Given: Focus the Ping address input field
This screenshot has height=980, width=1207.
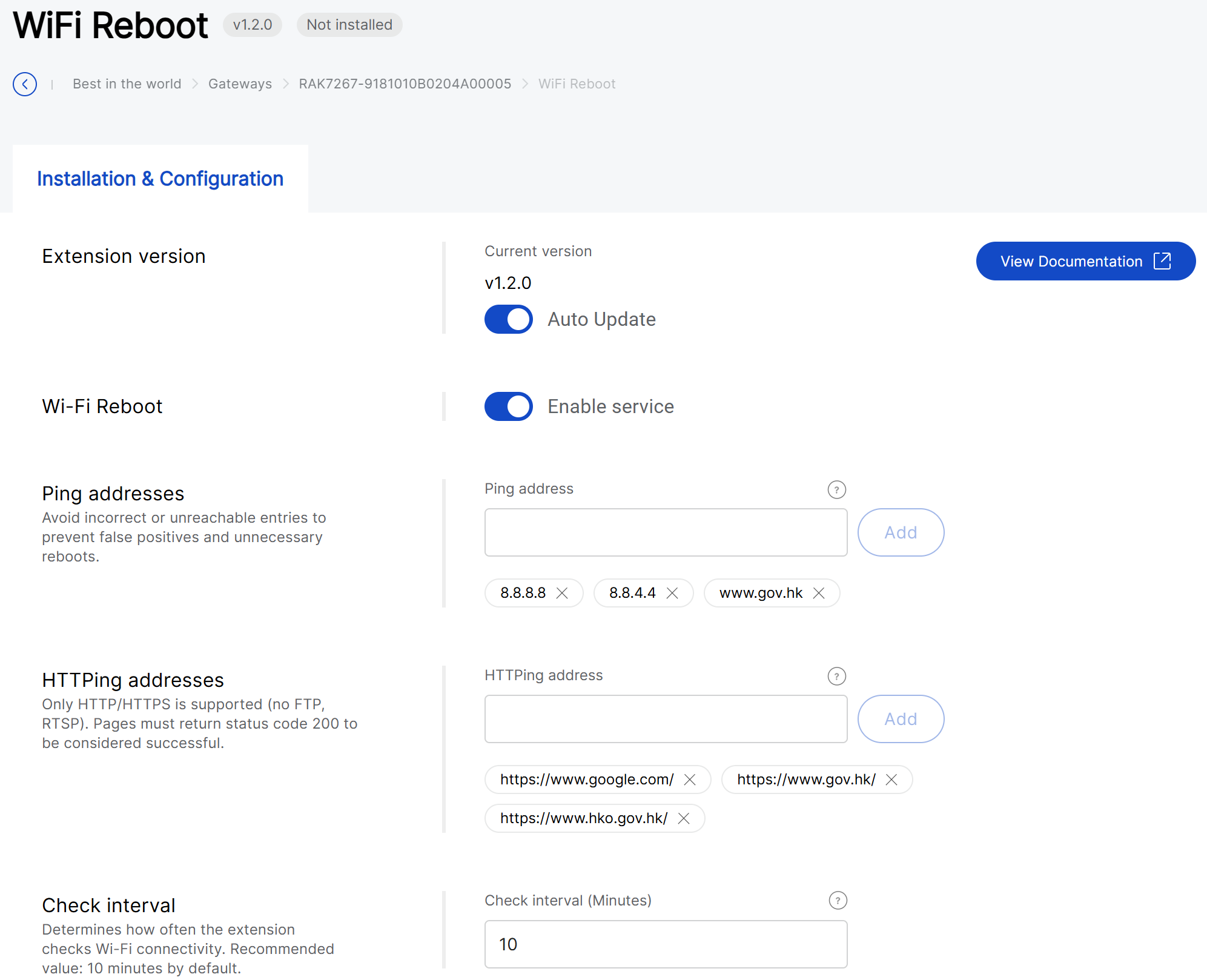Looking at the screenshot, I should [666, 532].
